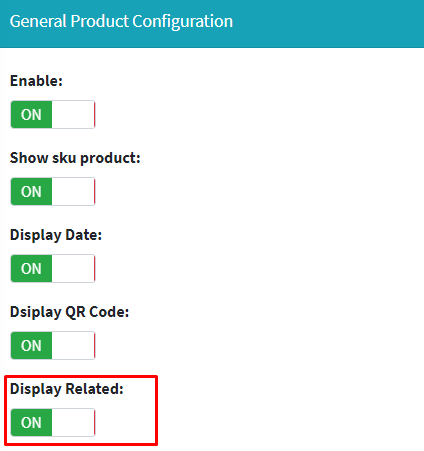This screenshot has height=451, width=424.
Task: Click green ON of Display Date switch
Action: tap(31, 268)
